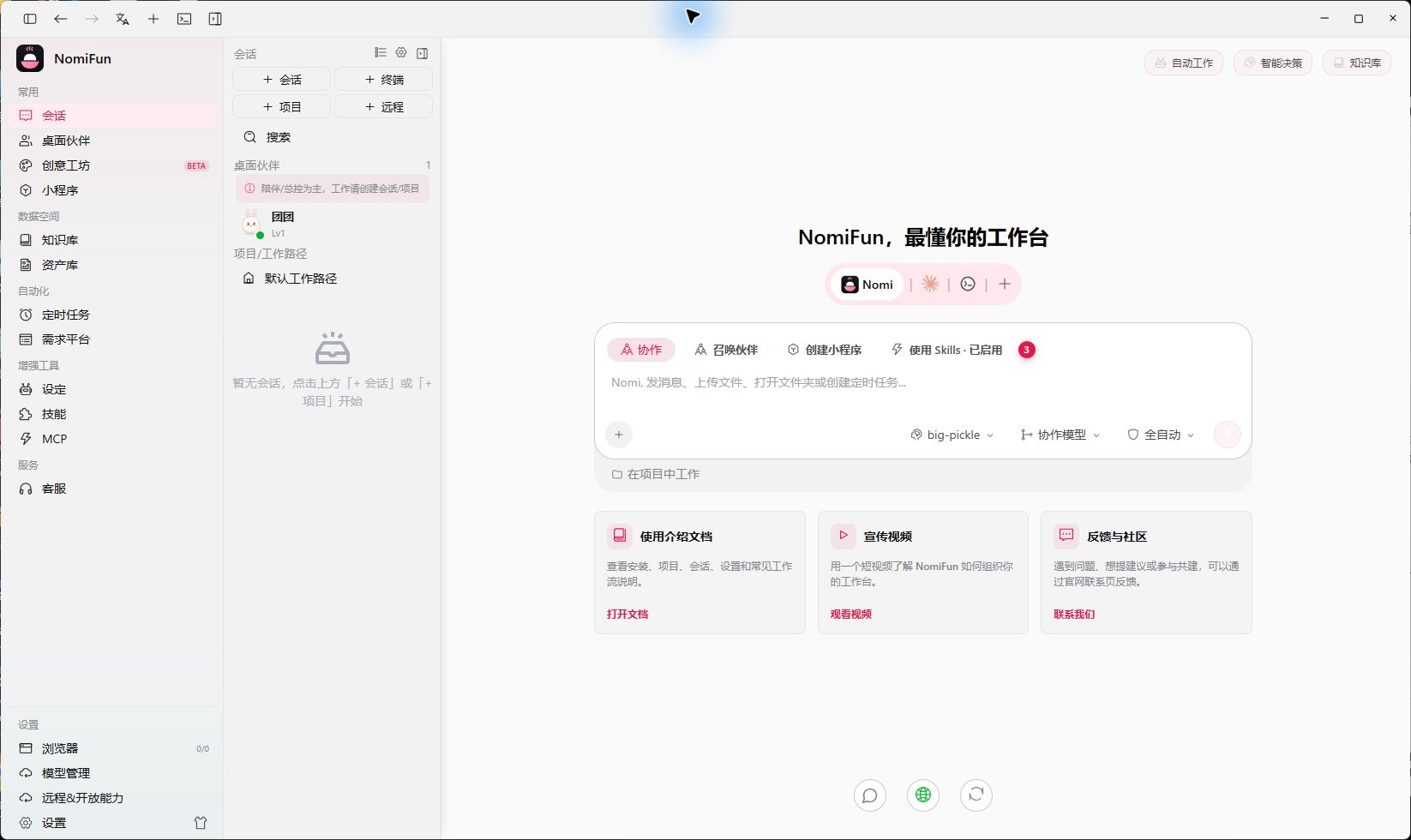Select the orange starburst agent icon

930,284
